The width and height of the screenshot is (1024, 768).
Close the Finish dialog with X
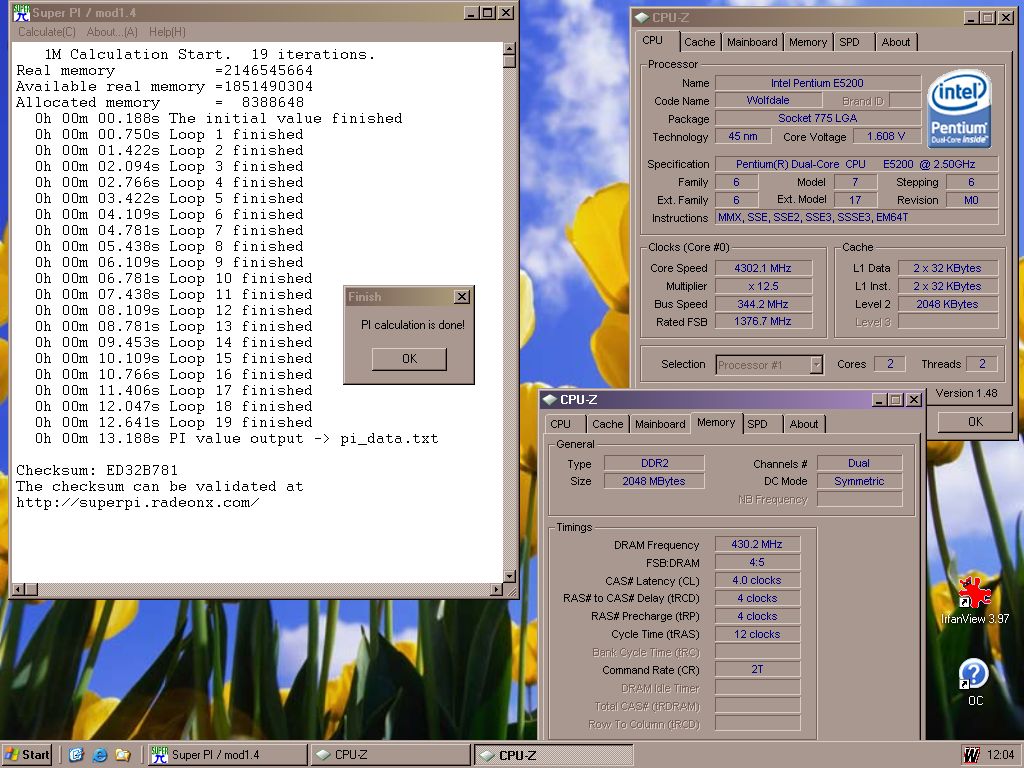point(462,296)
